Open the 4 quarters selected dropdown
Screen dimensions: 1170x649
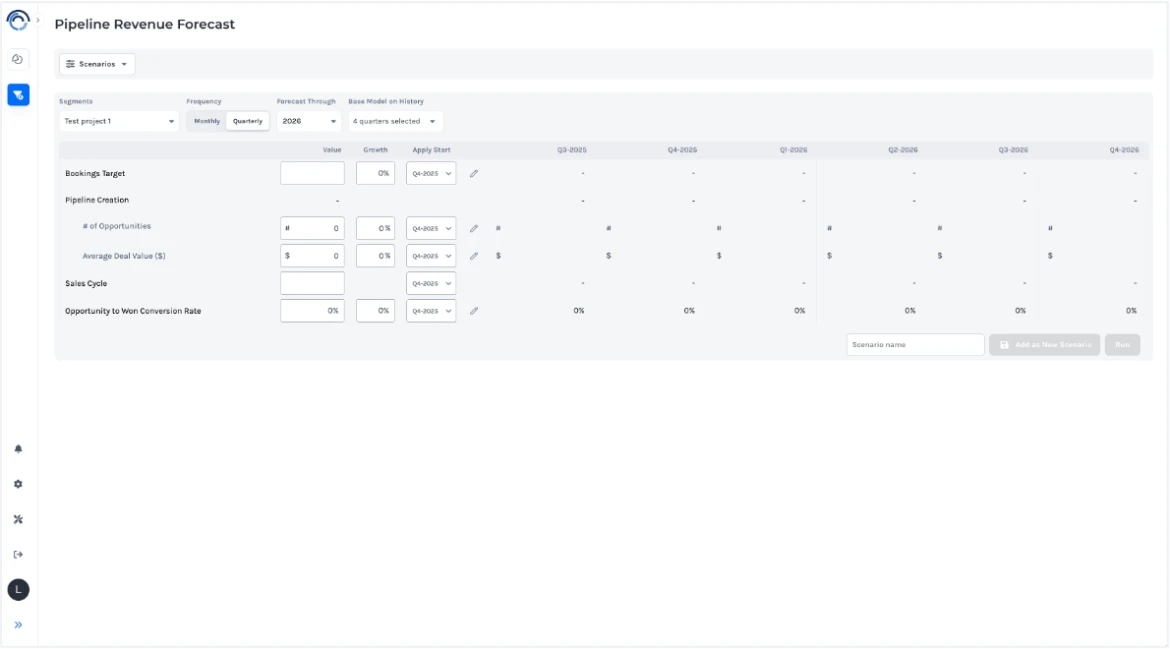(395, 121)
